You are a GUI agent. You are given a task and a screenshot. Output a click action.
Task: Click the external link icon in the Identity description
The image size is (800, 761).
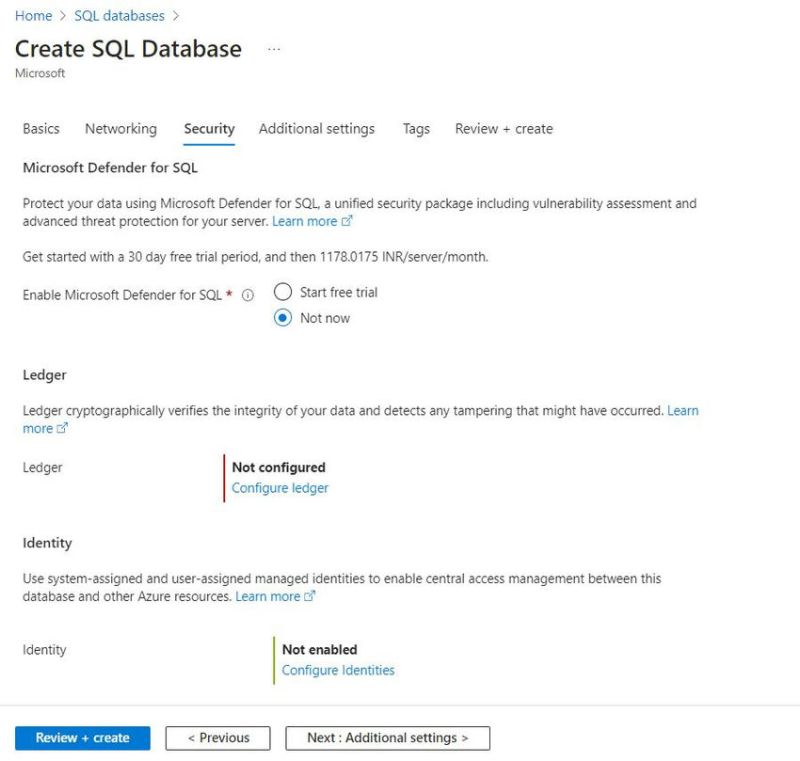(311, 595)
